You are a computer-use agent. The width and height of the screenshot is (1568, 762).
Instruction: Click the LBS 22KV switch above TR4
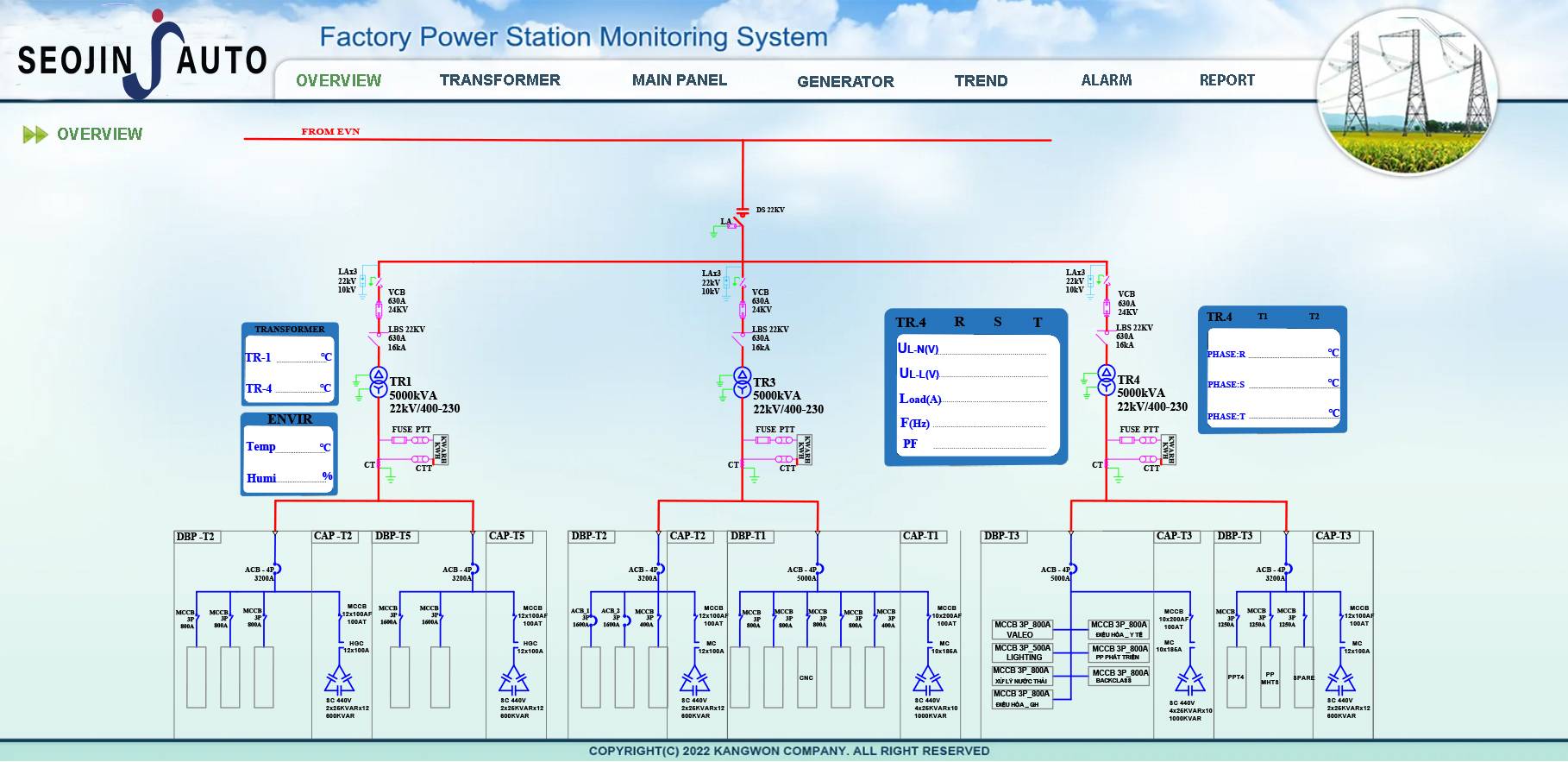1105,336
